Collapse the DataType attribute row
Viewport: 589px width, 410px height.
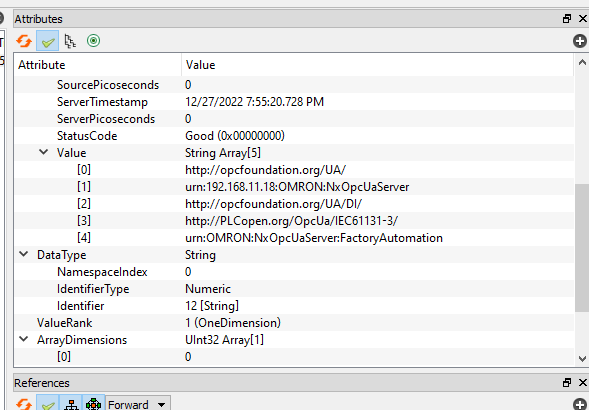pyautogui.click(x=24, y=254)
